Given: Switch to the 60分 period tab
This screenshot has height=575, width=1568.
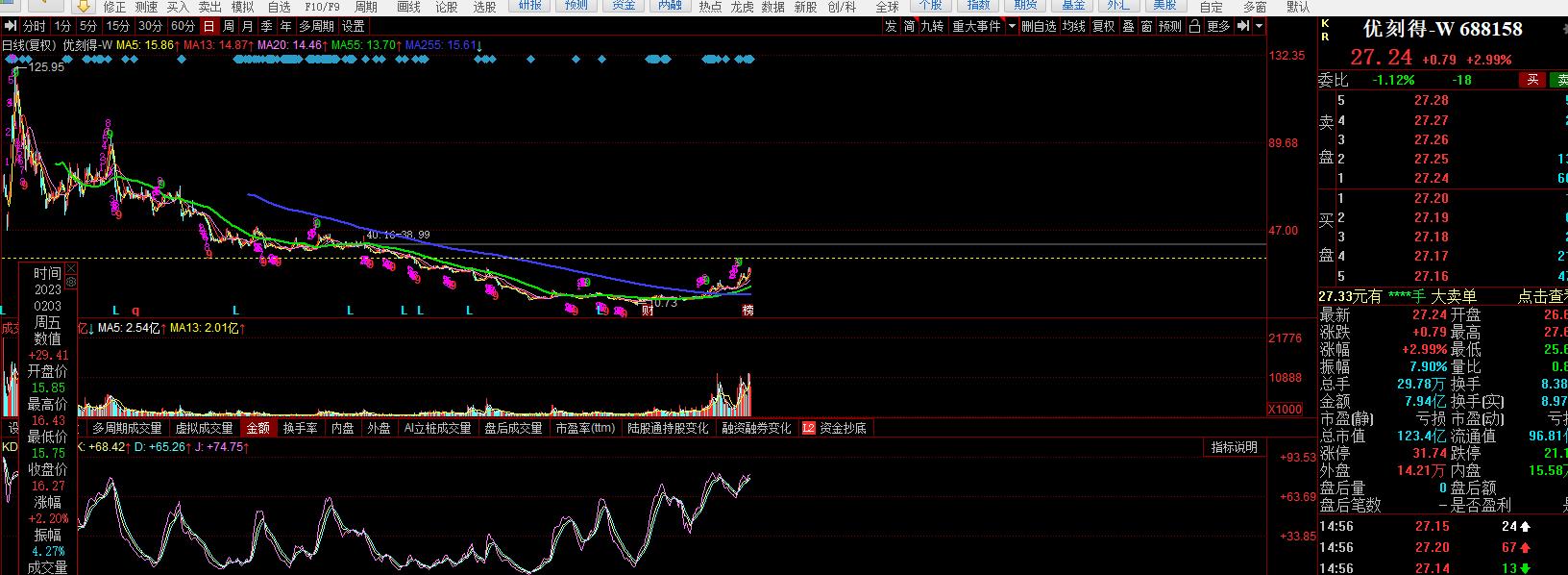Looking at the screenshot, I should click(183, 27).
